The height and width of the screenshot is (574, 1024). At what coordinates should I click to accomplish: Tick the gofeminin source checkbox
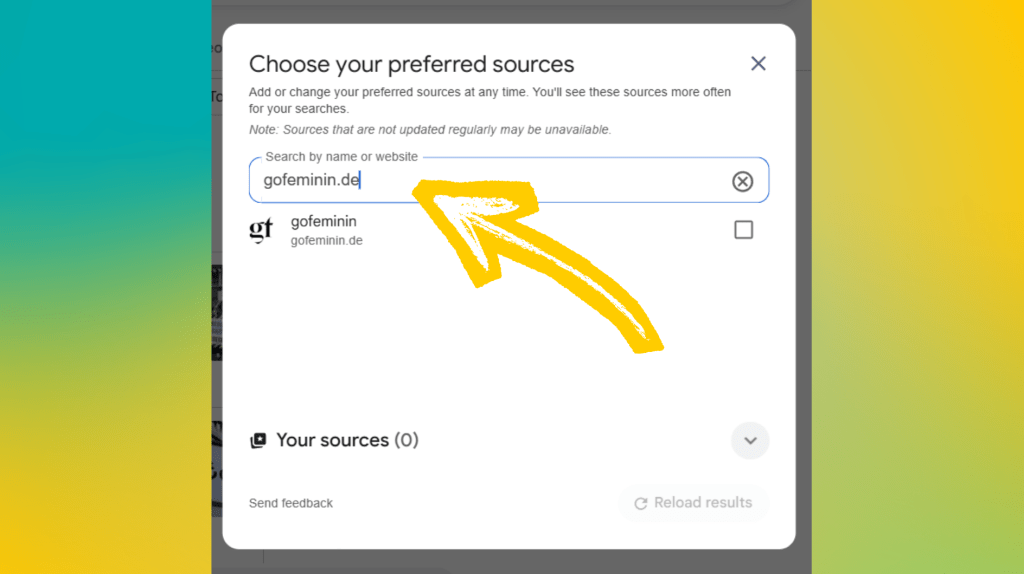[743, 230]
